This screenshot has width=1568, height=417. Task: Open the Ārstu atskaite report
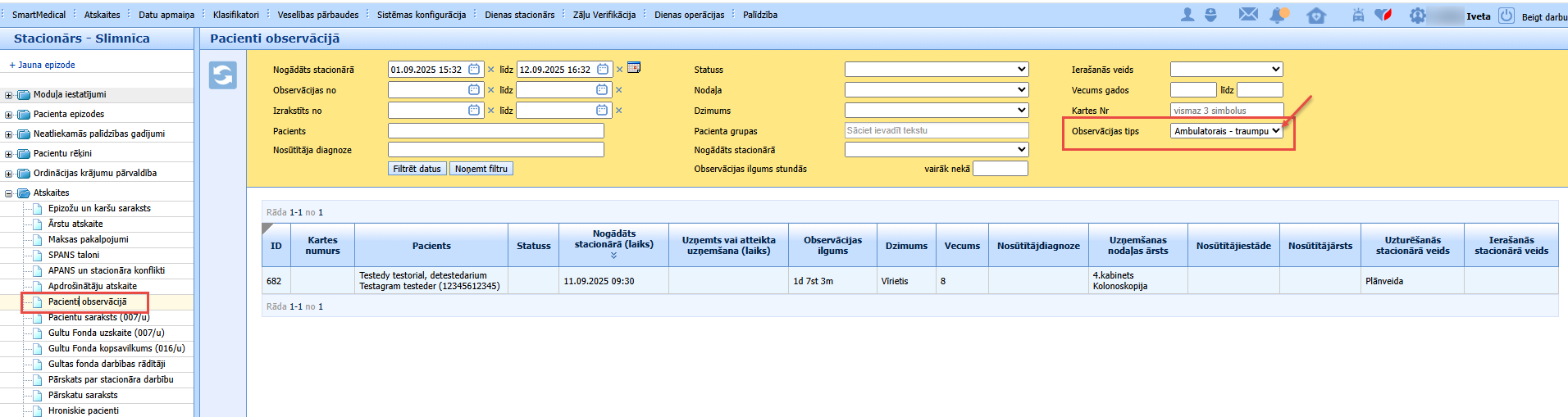point(75,224)
